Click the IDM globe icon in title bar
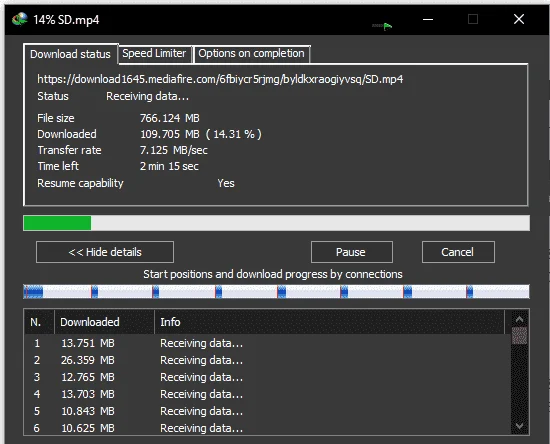 point(20,19)
